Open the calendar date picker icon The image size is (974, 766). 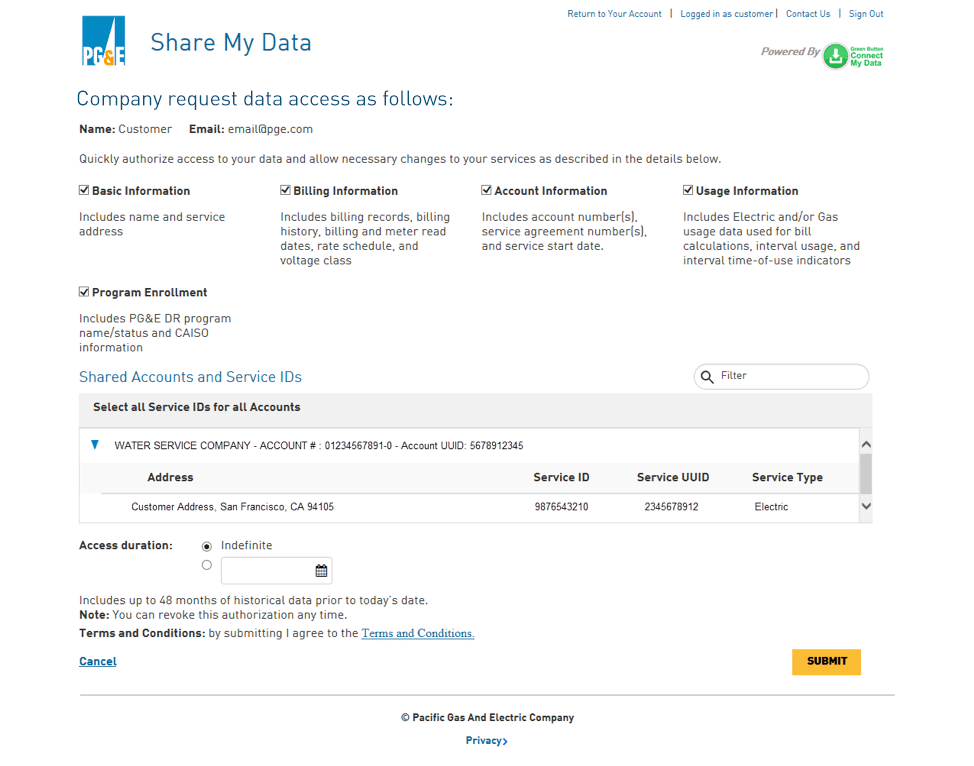pos(321,571)
